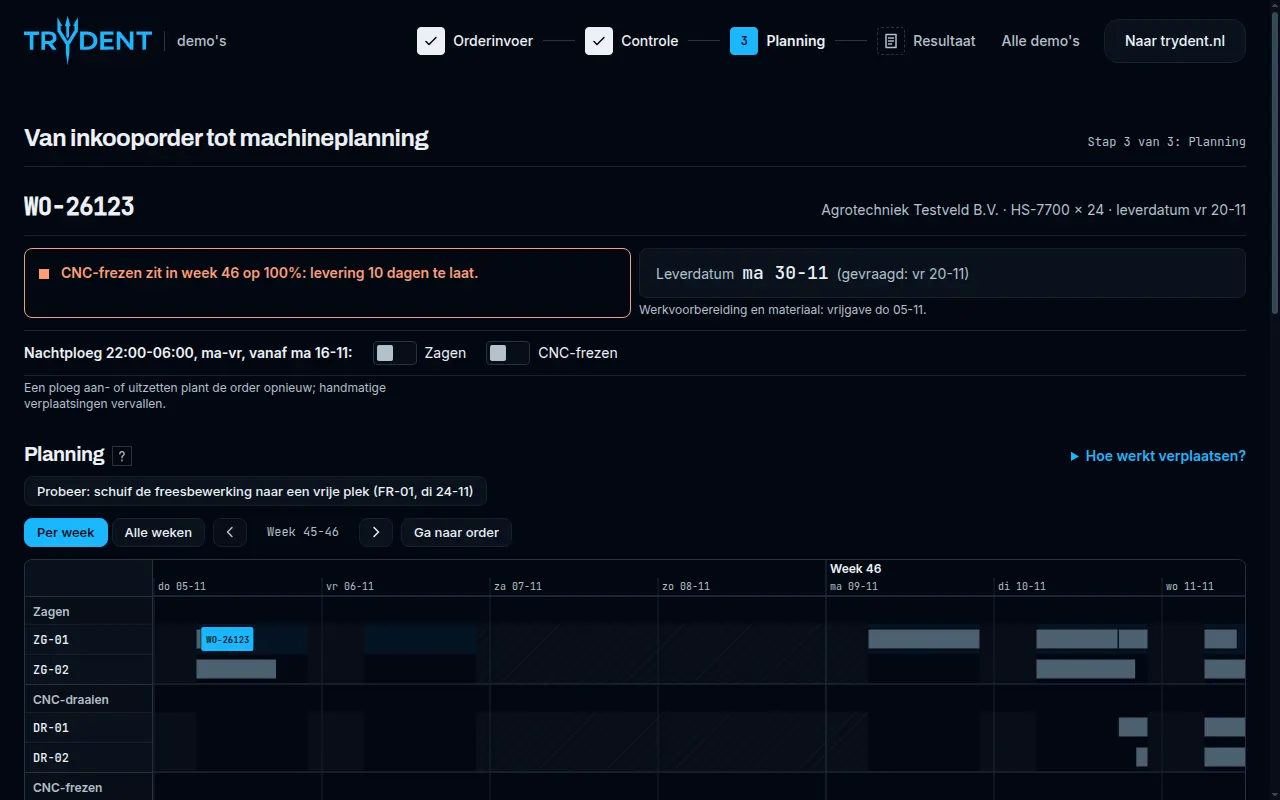Toggle night shift for CNC-frezen
Screen dimensions: 1280x800
[508, 353]
